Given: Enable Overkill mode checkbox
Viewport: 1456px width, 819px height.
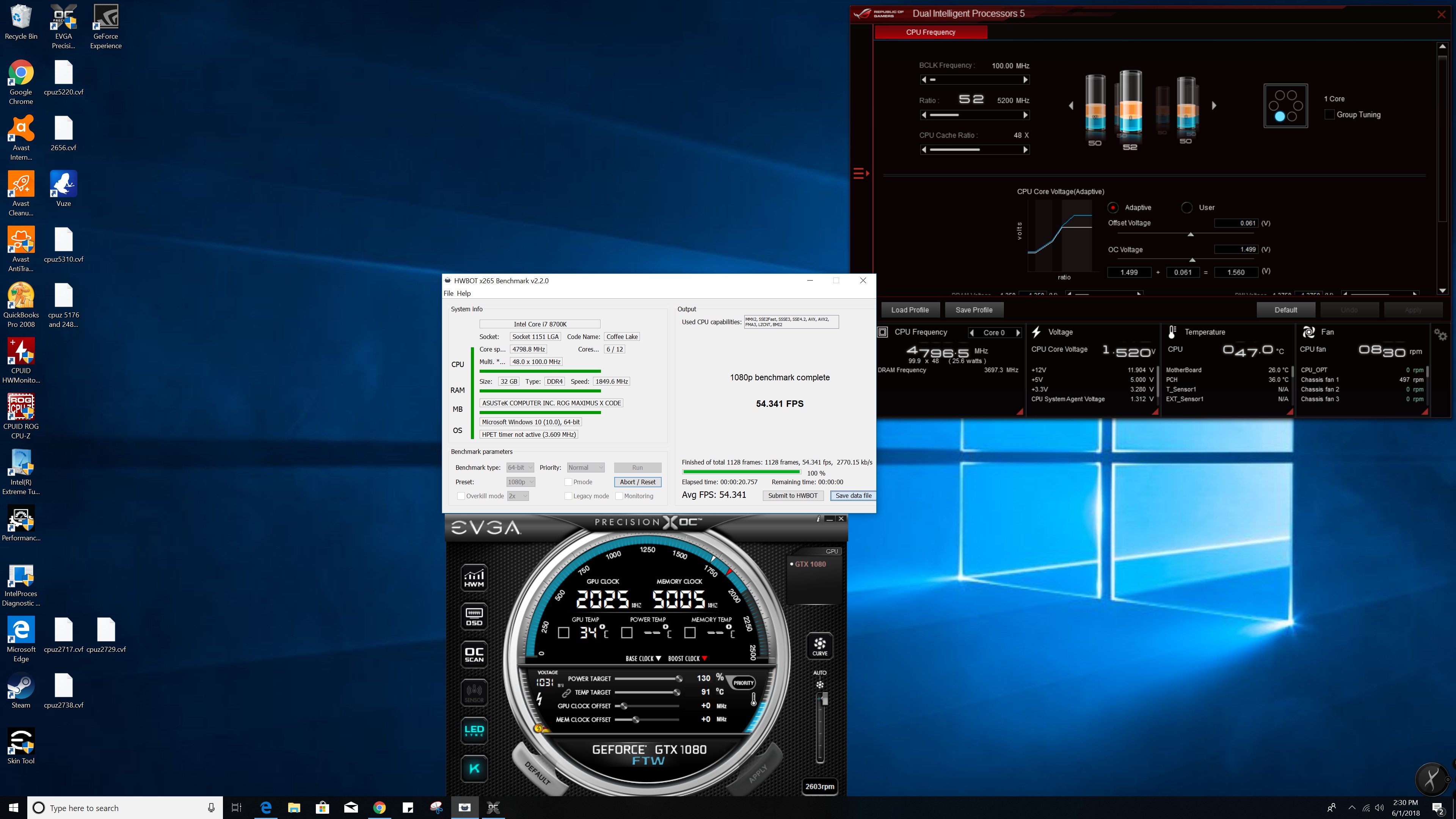Looking at the screenshot, I should 461,496.
